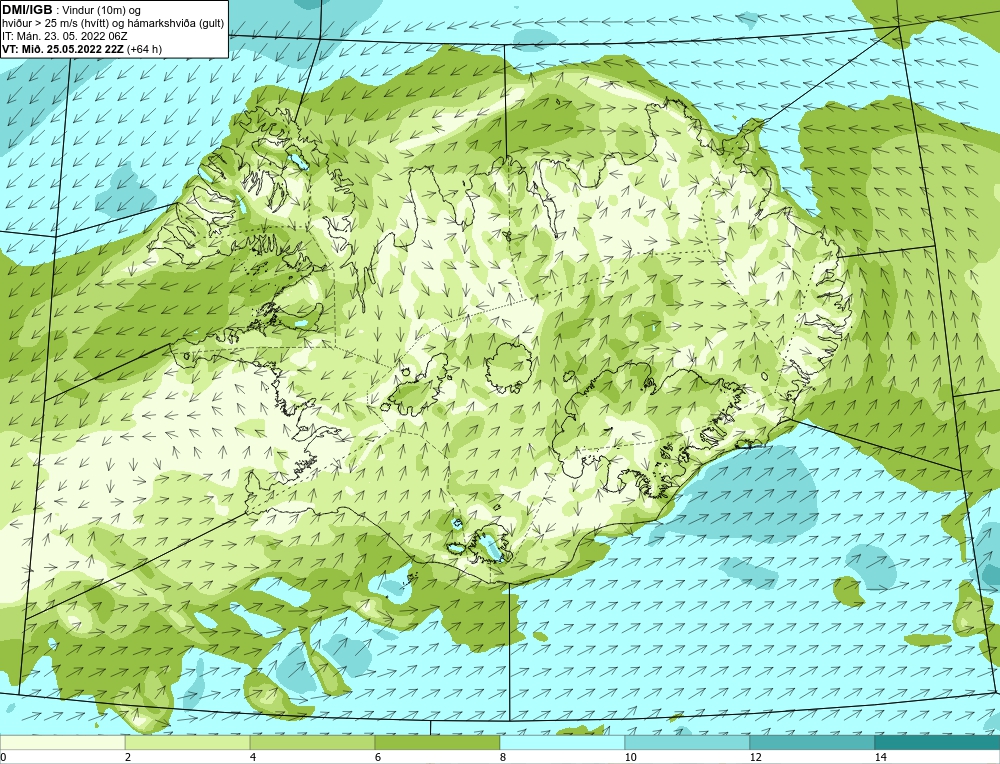This screenshot has height=764, width=1000.
Task: Click the "Vindur (10m) og" legend text
Action: (102, 10)
